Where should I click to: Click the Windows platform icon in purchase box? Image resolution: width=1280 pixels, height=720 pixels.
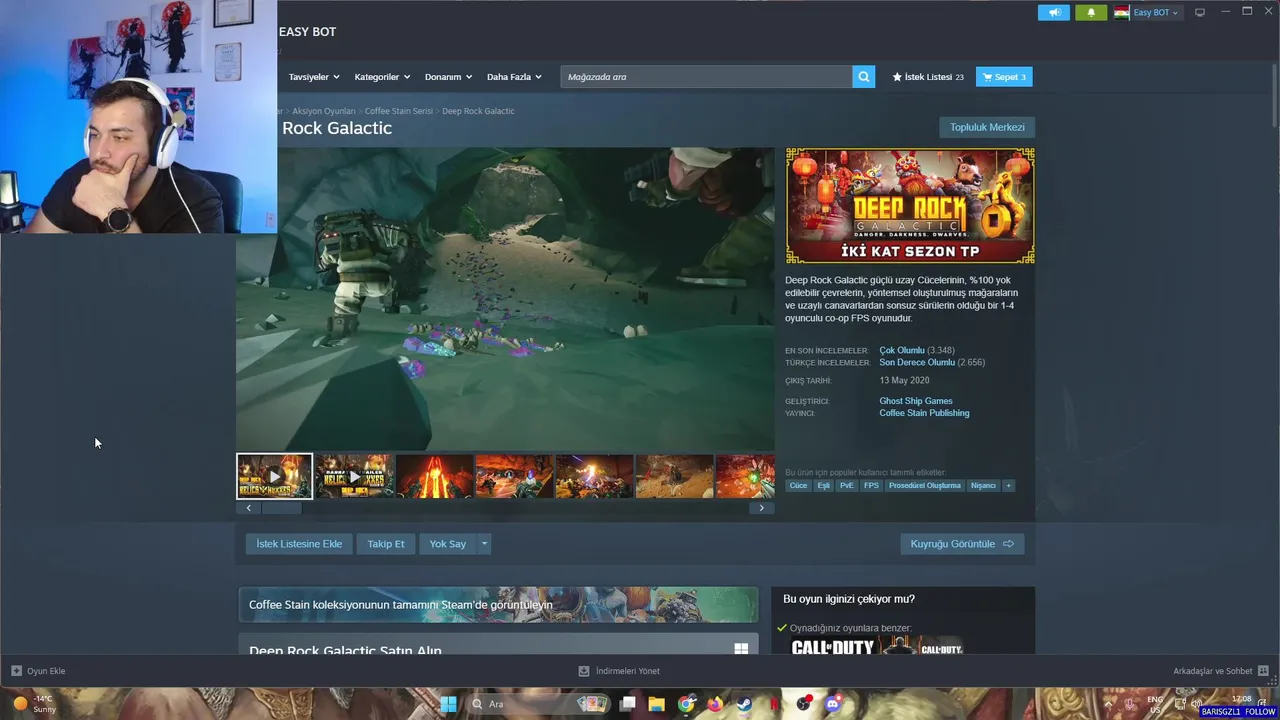741,649
